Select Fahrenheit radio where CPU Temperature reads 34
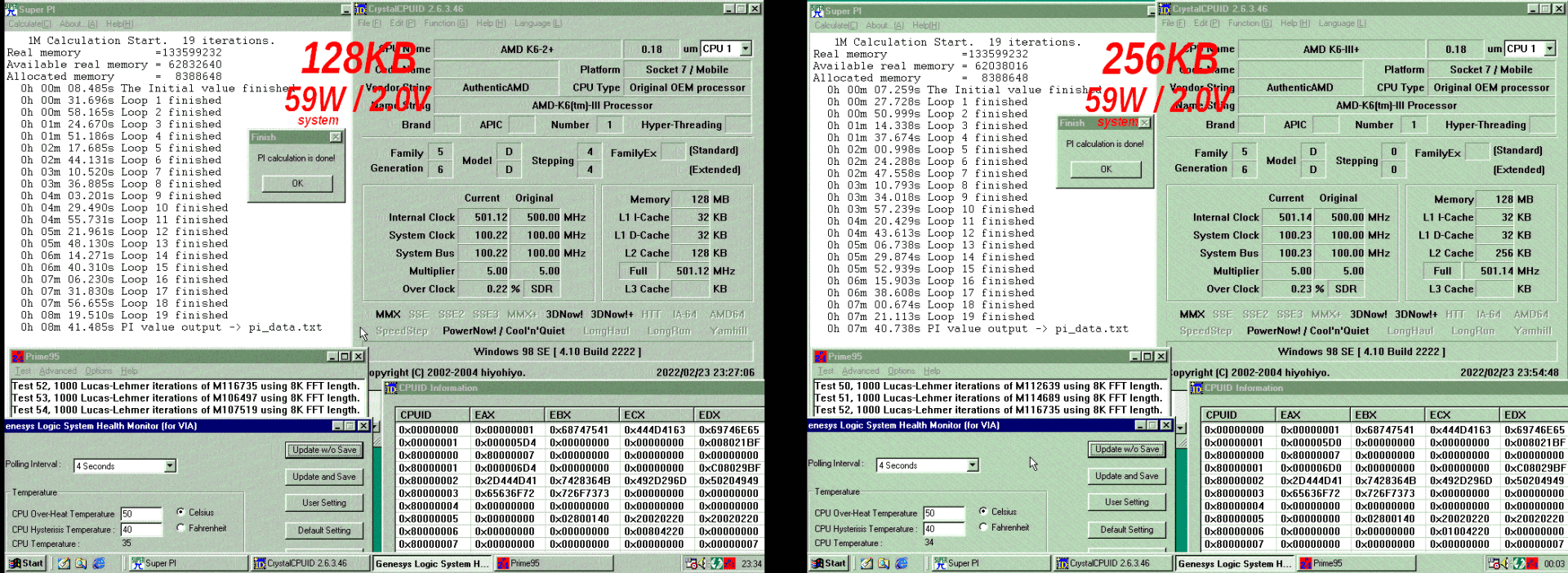 (983, 527)
